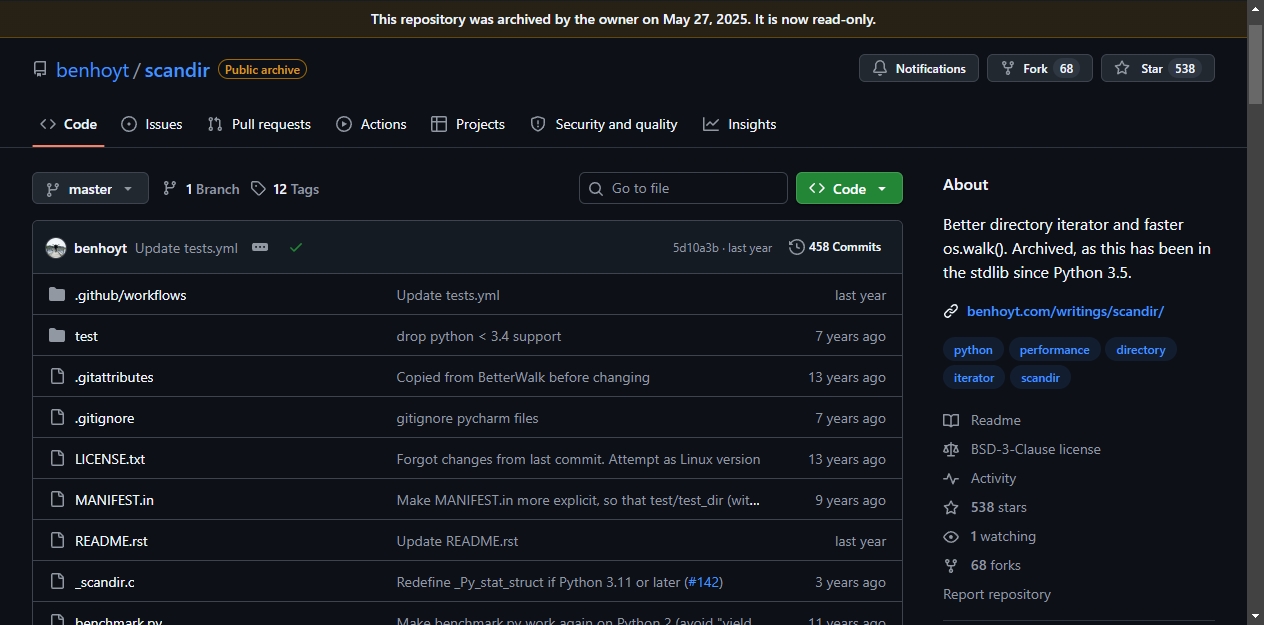Open the Projects tab
The height and width of the screenshot is (625, 1264).
point(468,124)
